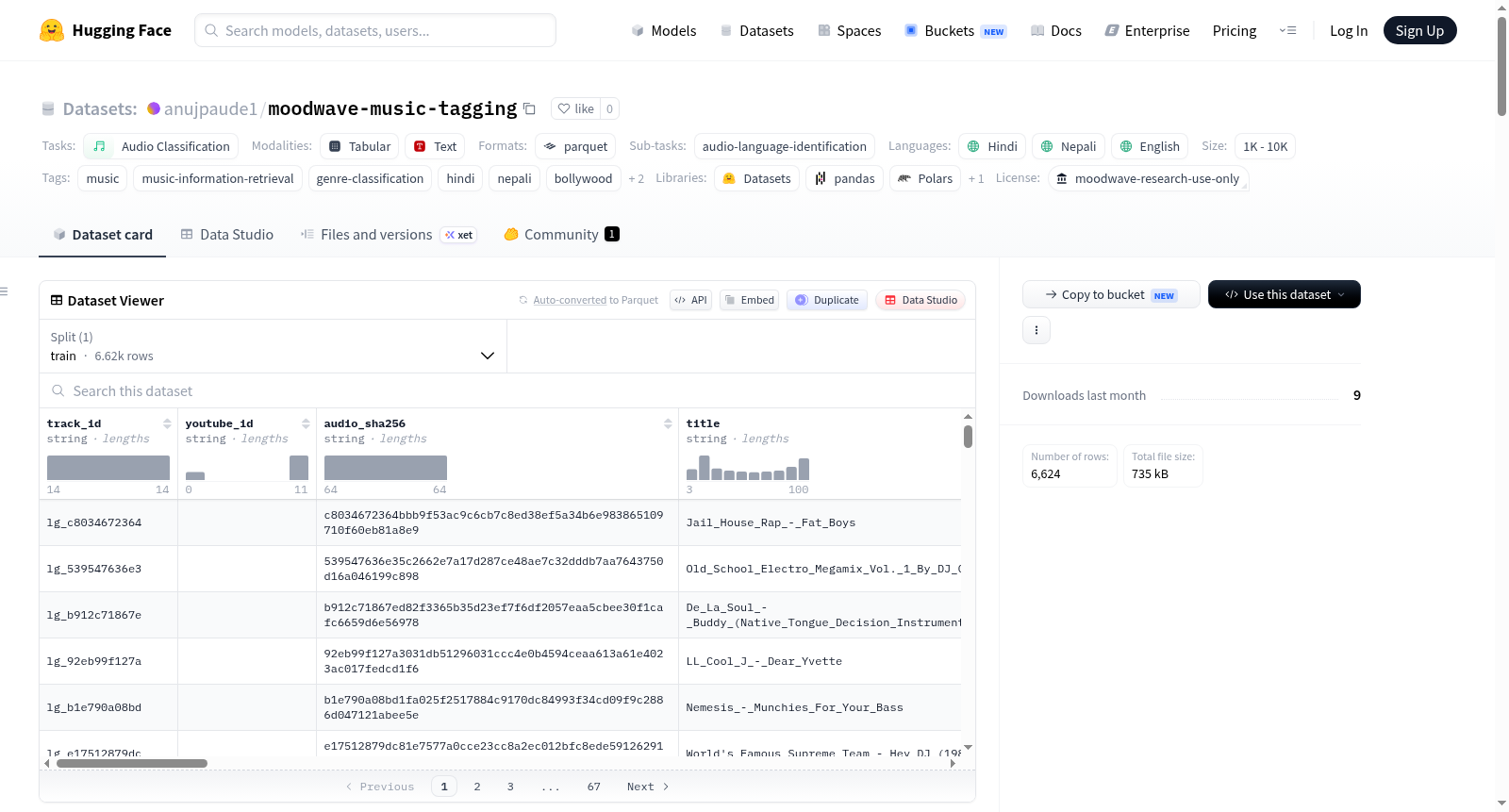Click the bollywood tag
1509x812 pixels.
[x=583, y=178]
